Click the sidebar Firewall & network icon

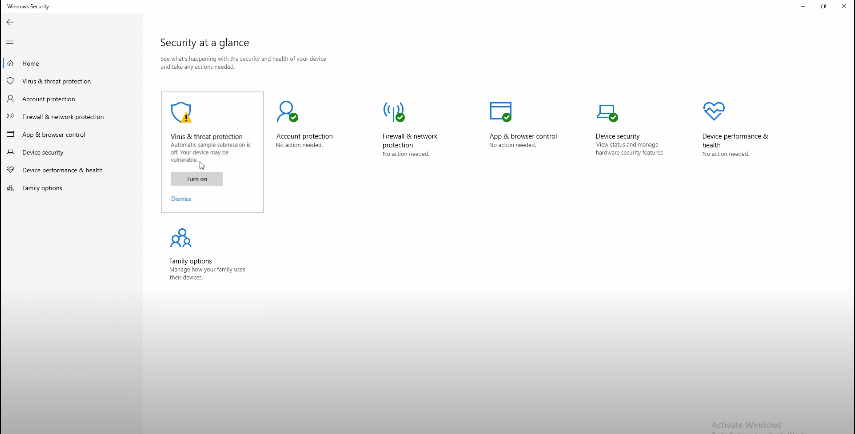click(10, 116)
